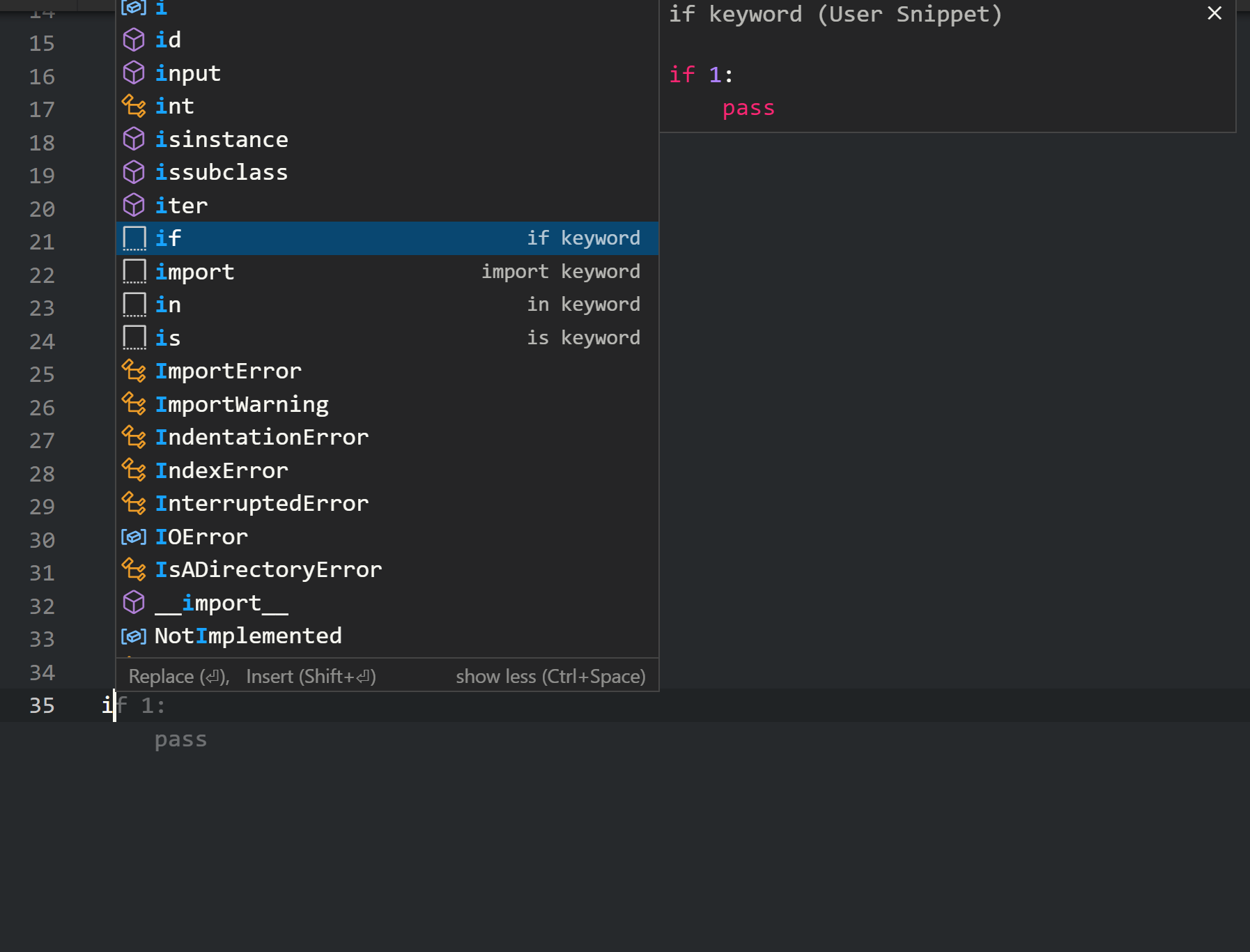
Task: Select the "issubclass" suggestion
Action: (221, 171)
